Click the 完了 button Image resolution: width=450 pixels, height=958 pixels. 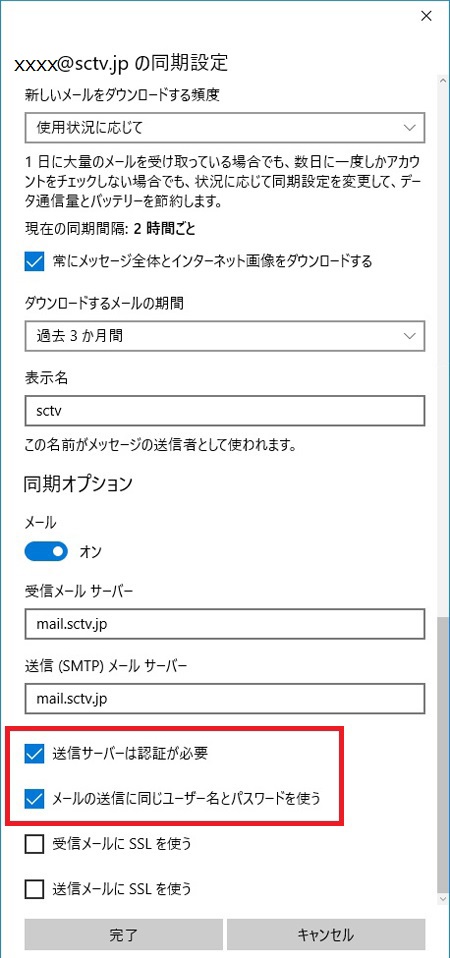point(124,934)
